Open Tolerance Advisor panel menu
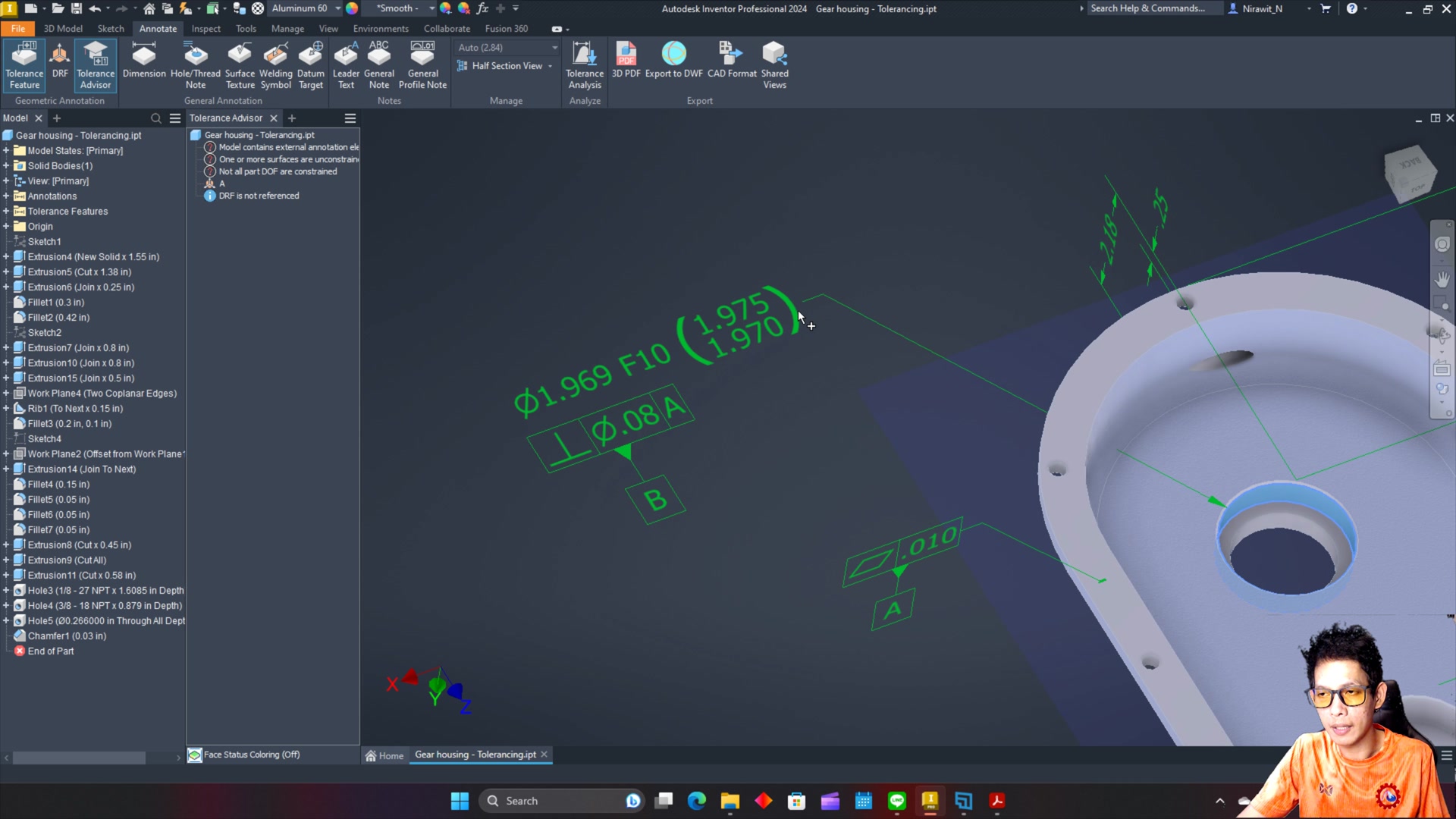The height and width of the screenshot is (819, 1456). (350, 118)
